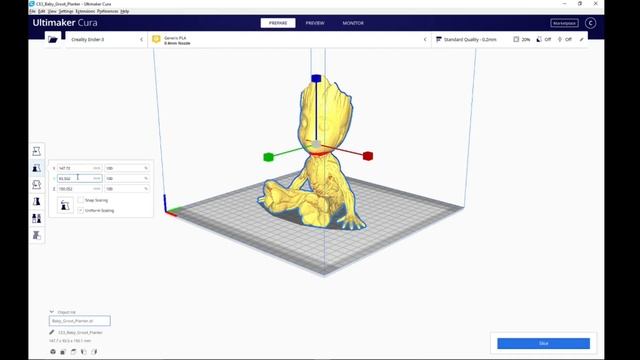Open the Per Model Settings tool
The width and height of the screenshot is (640, 360).
point(37,218)
